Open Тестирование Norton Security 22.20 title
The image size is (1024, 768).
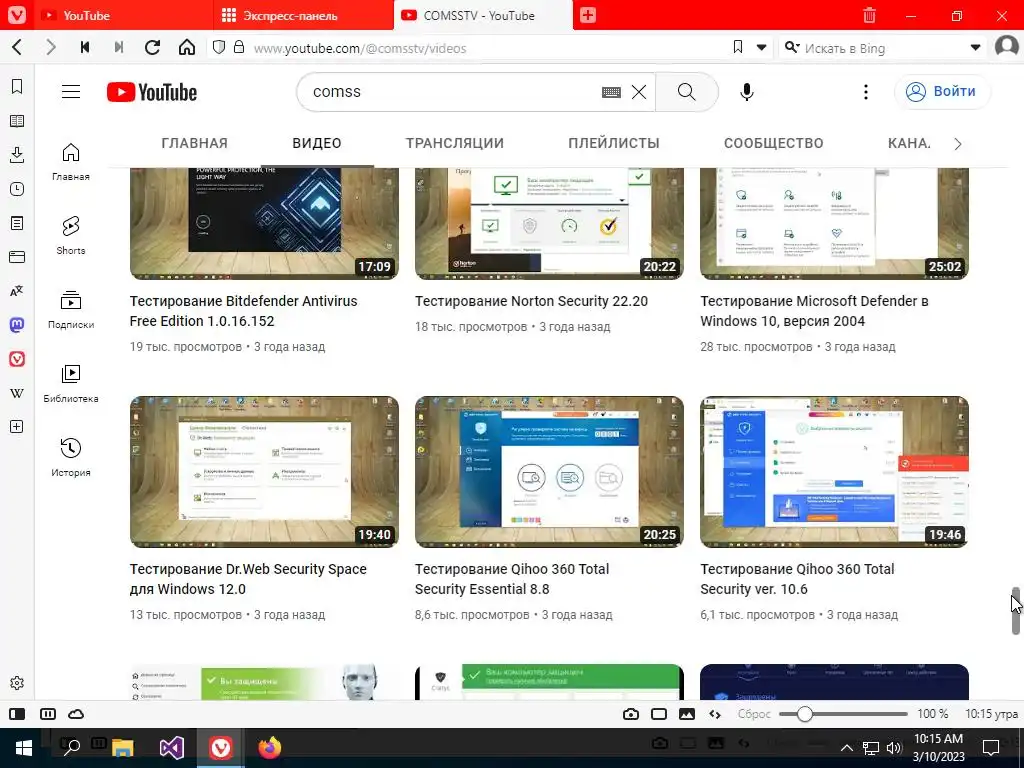click(531, 301)
